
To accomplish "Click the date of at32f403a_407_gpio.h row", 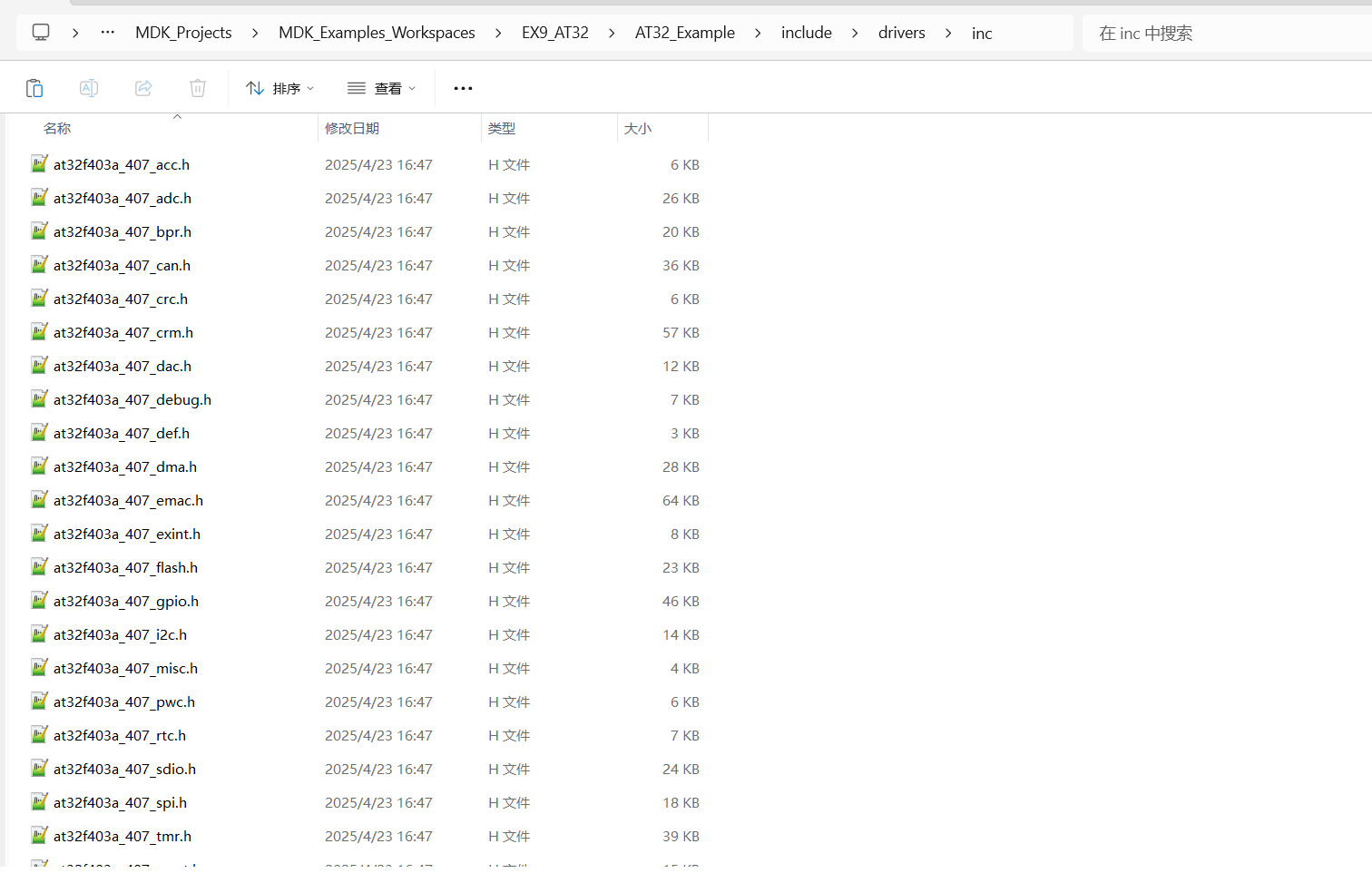I will (378, 601).
